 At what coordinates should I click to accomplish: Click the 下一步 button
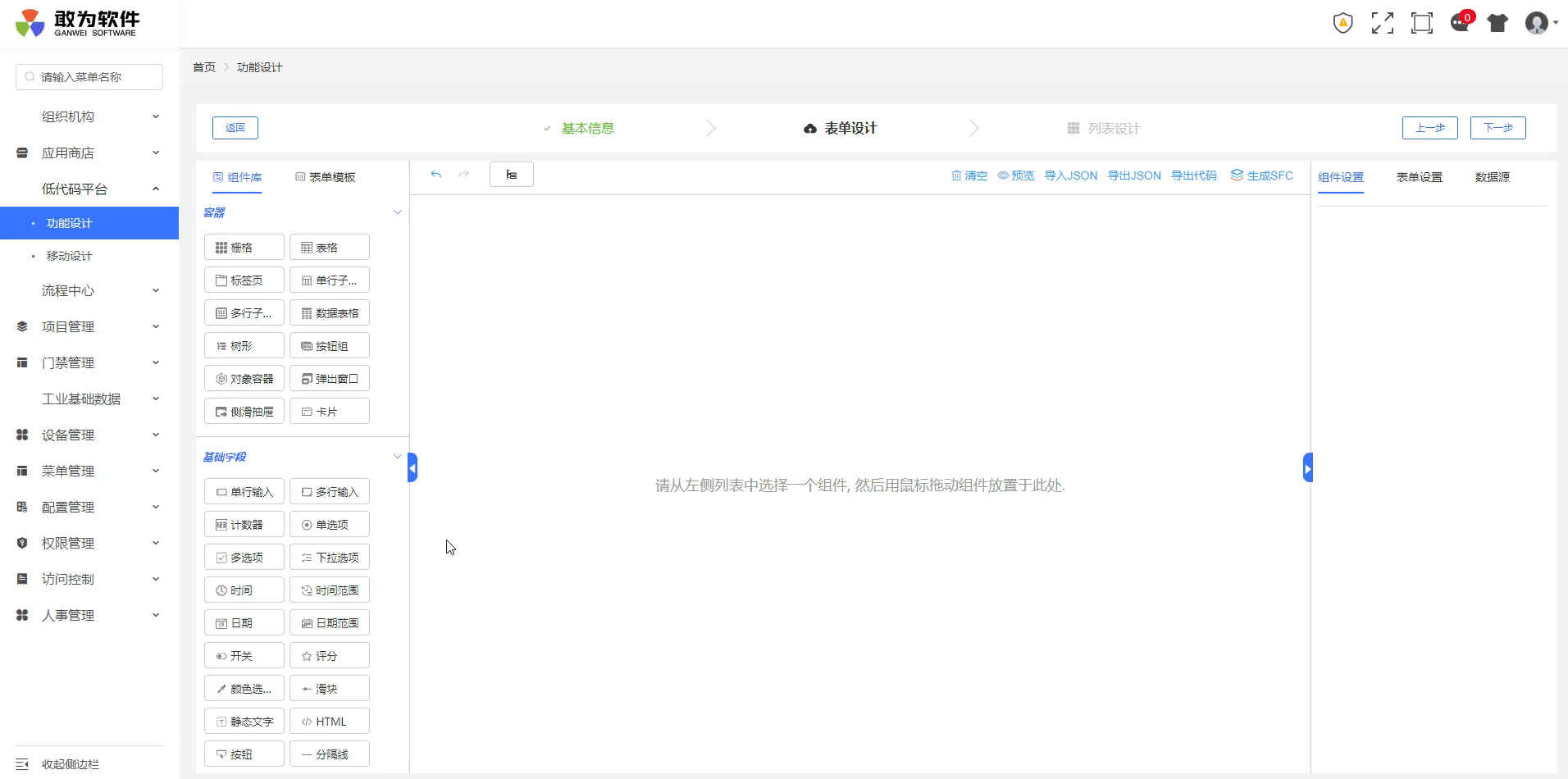1497,128
